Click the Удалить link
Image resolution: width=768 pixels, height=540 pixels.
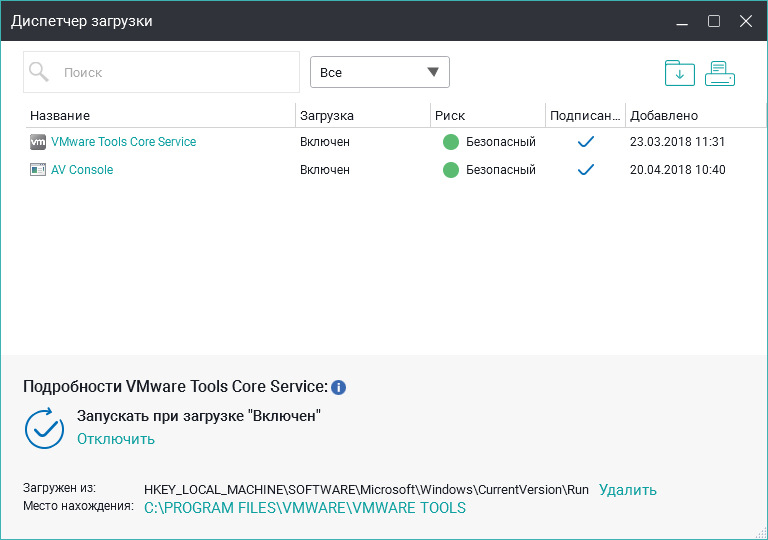click(627, 490)
